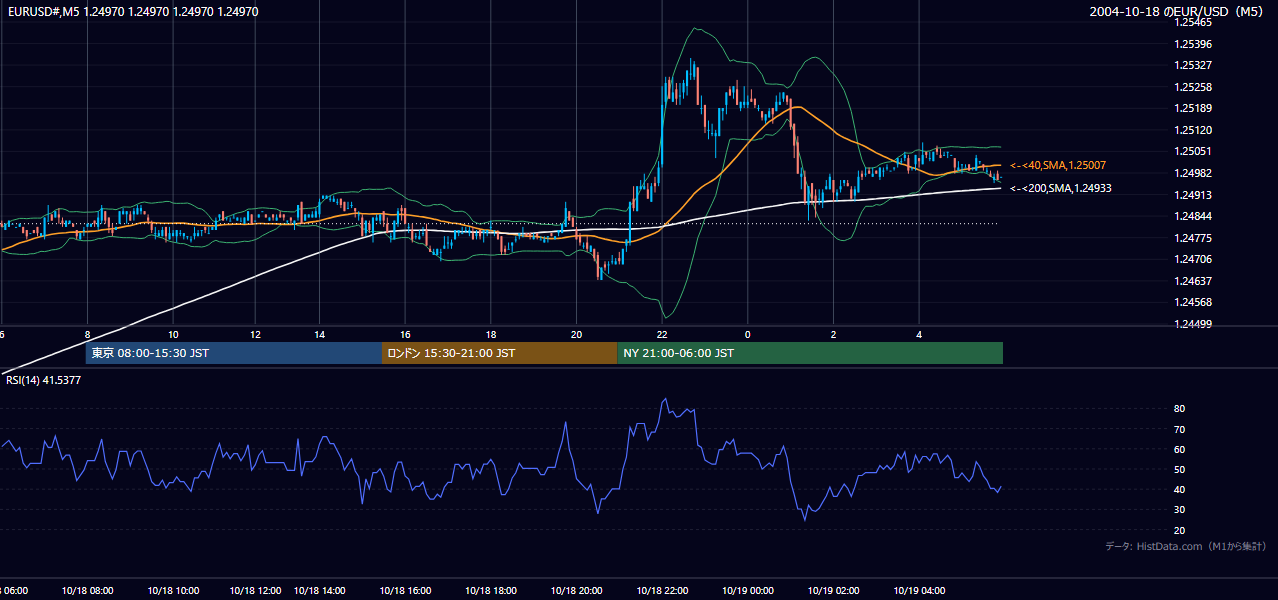The image size is (1278, 600).
Task: Click price axis value 1.25120
Action: click(1193, 130)
